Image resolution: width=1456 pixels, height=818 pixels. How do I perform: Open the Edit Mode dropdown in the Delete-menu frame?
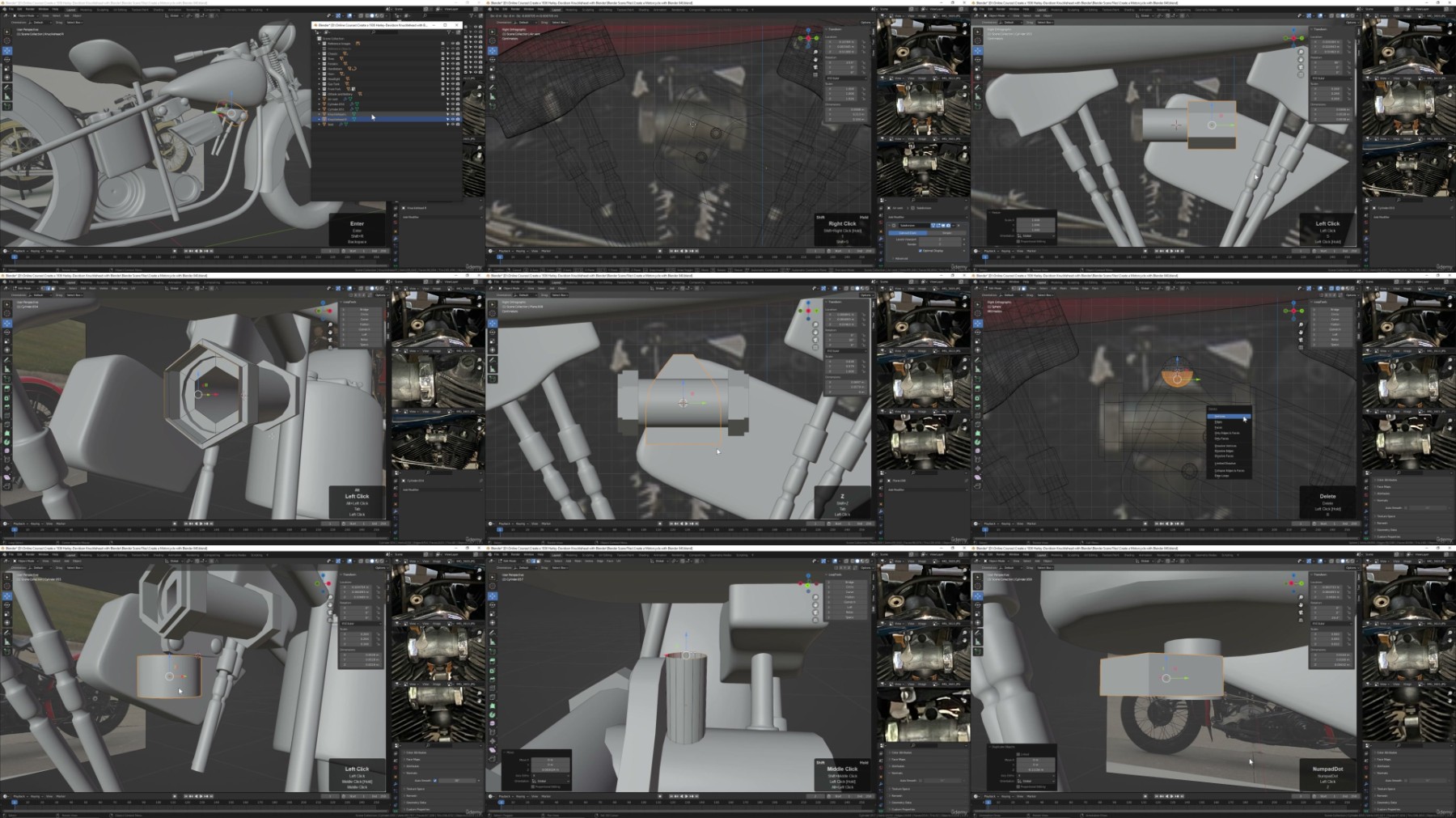pos(996,288)
